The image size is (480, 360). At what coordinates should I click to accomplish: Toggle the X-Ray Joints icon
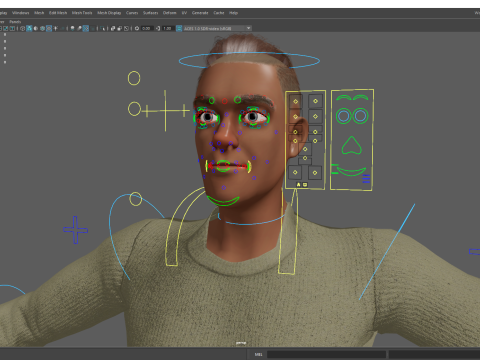126,28
